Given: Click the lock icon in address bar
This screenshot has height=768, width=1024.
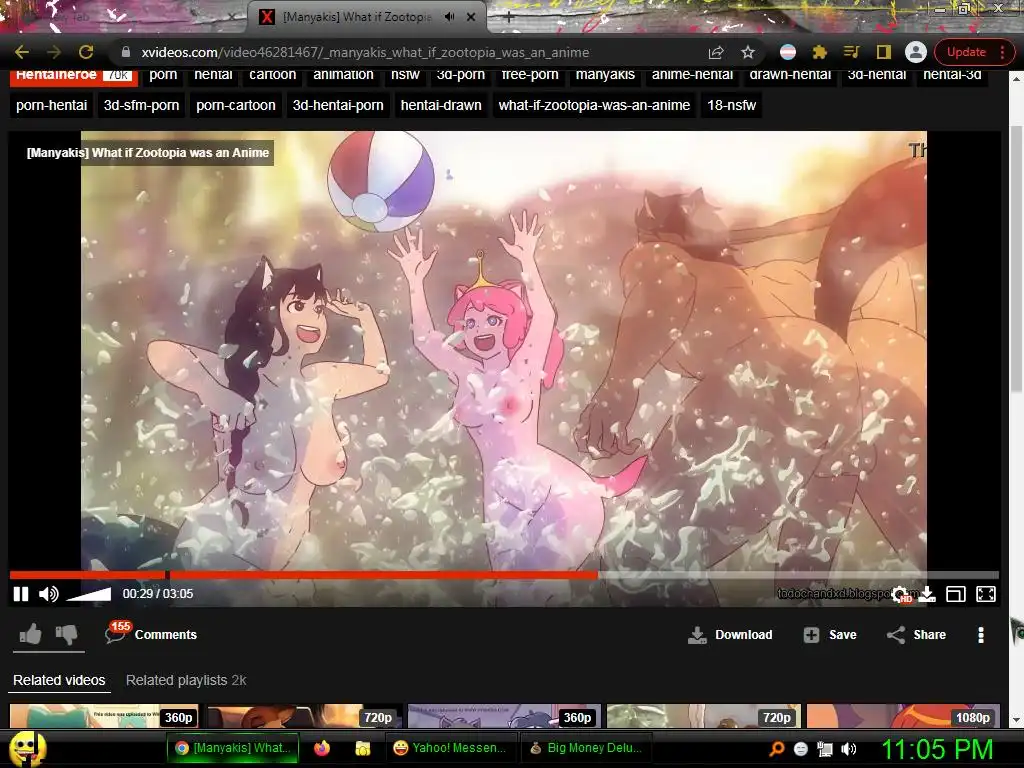Looking at the screenshot, I should point(126,52).
